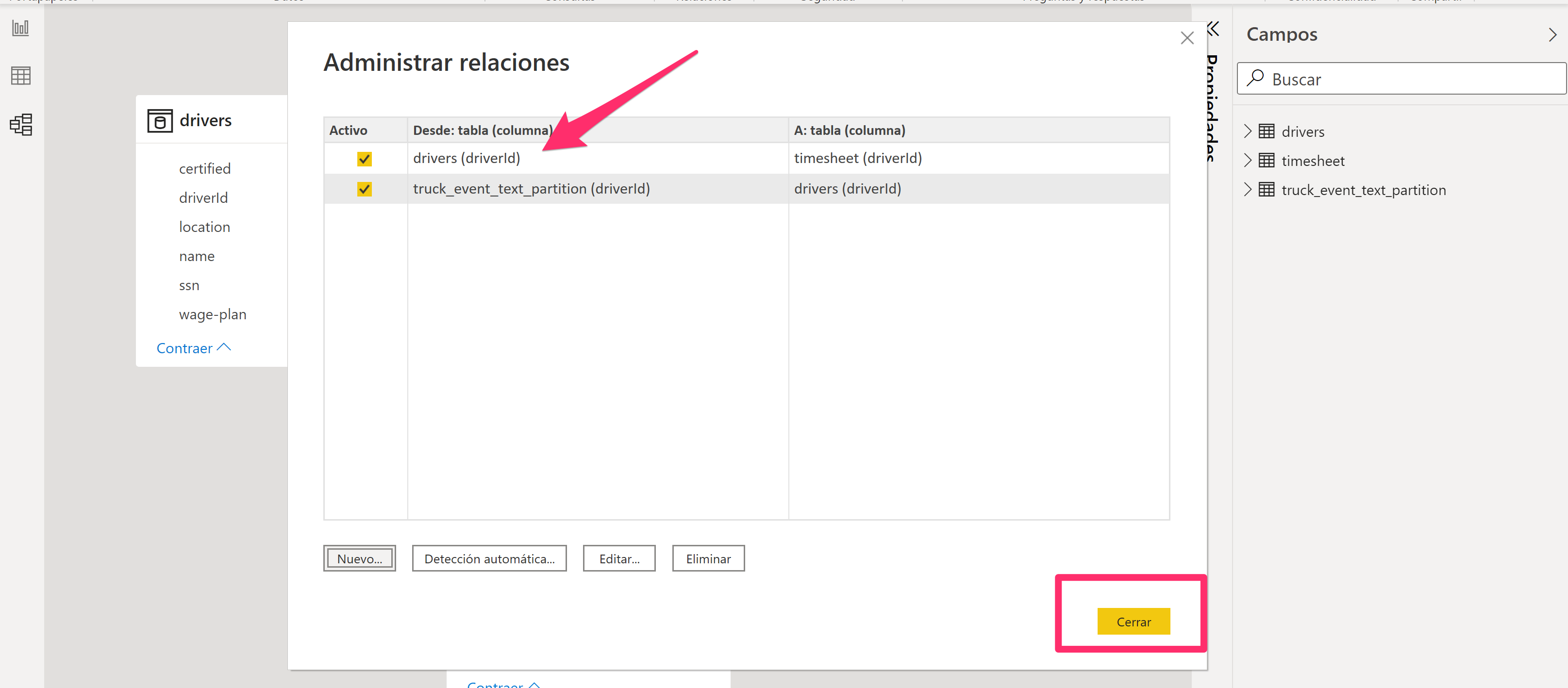Switch to Data view grid icon
Image resolution: width=1568 pixels, height=688 pixels.
21,75
